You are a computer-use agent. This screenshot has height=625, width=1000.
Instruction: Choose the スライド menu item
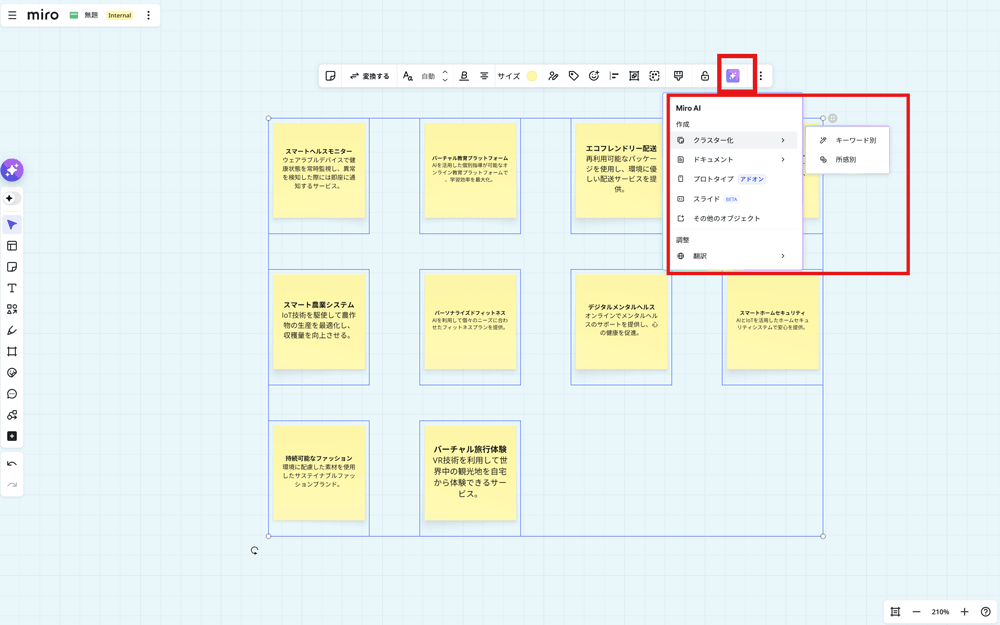(707, 199)
